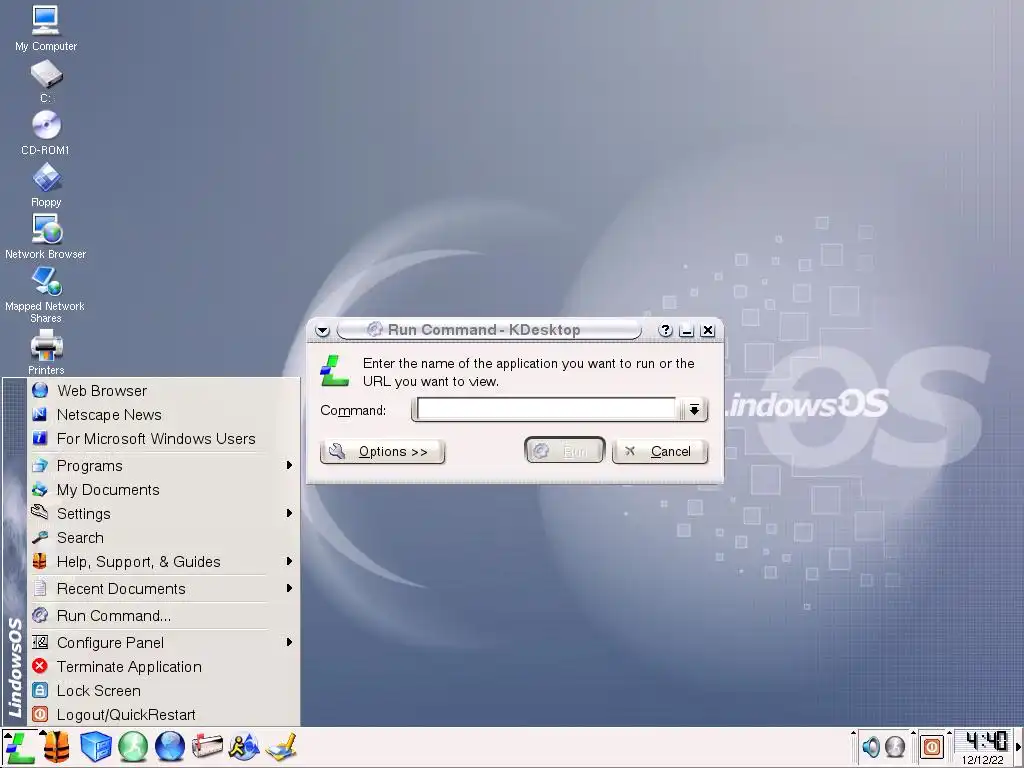
Task: Close the Run Command dialog
Action: tap(708, 330)
